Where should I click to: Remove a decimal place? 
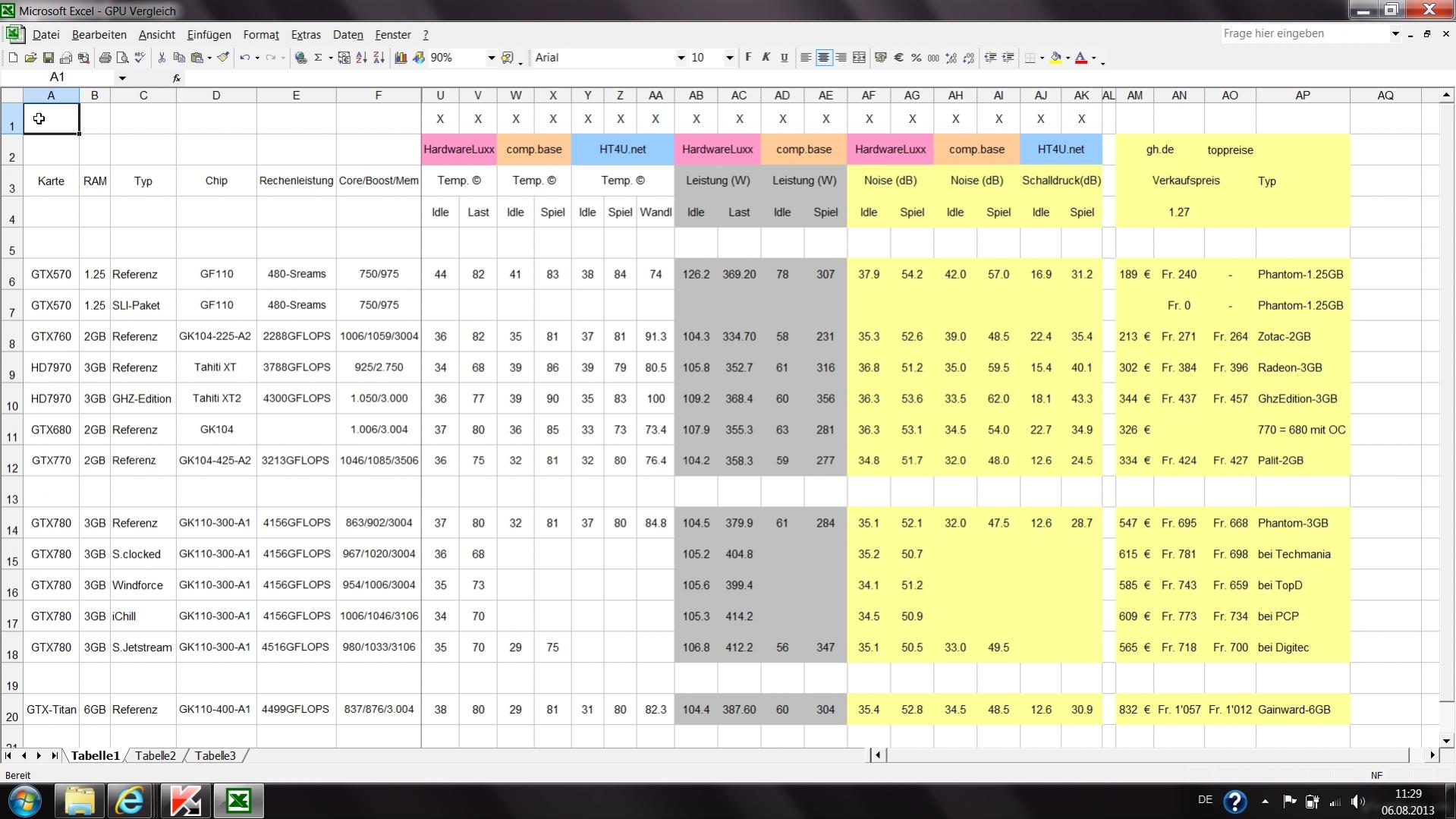[x=969, y=58]
